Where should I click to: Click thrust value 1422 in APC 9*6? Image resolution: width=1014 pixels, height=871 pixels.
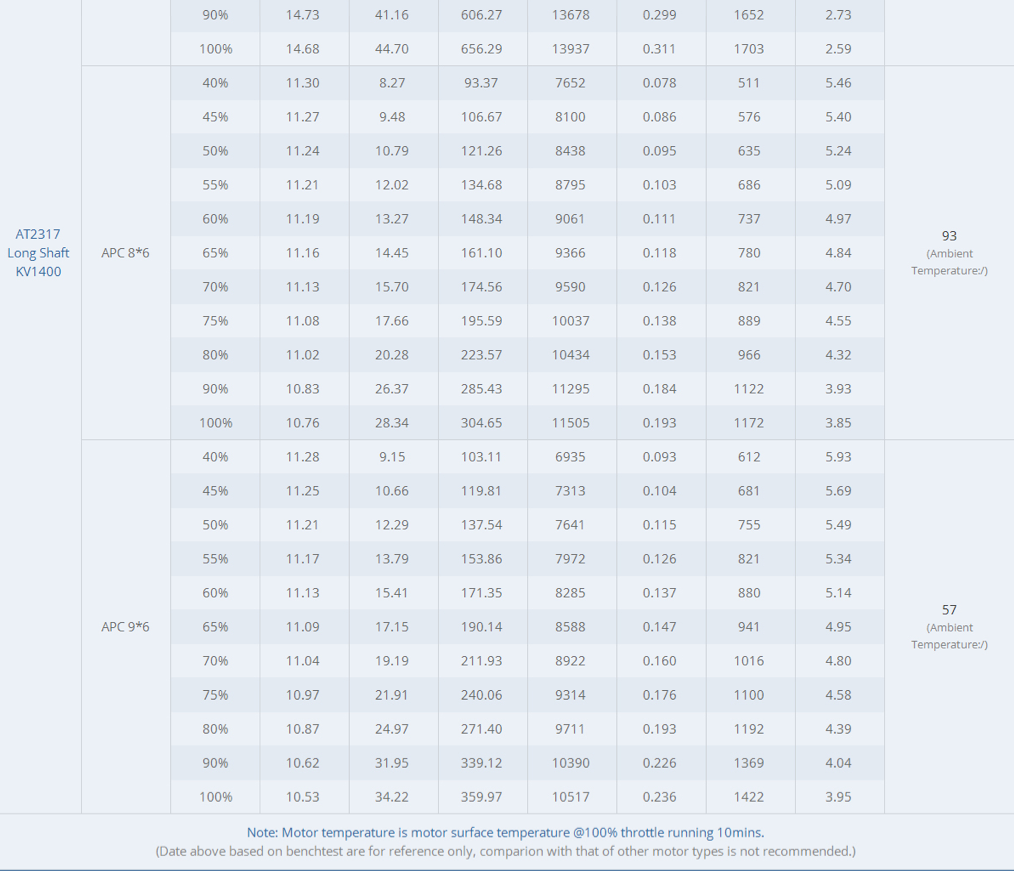click(x=749, y=797)
